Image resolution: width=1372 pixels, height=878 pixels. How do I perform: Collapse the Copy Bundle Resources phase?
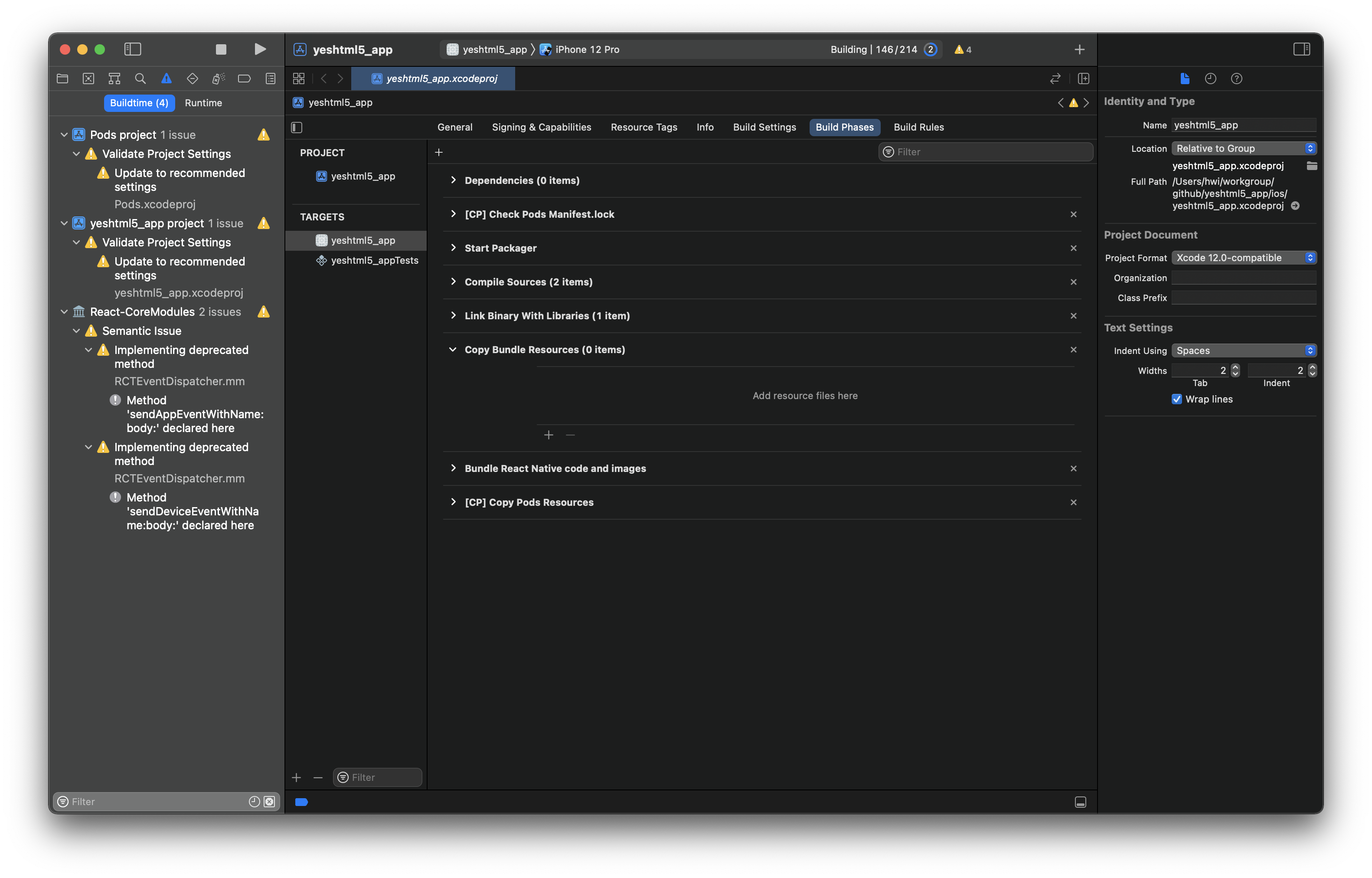tap(453, 350)
